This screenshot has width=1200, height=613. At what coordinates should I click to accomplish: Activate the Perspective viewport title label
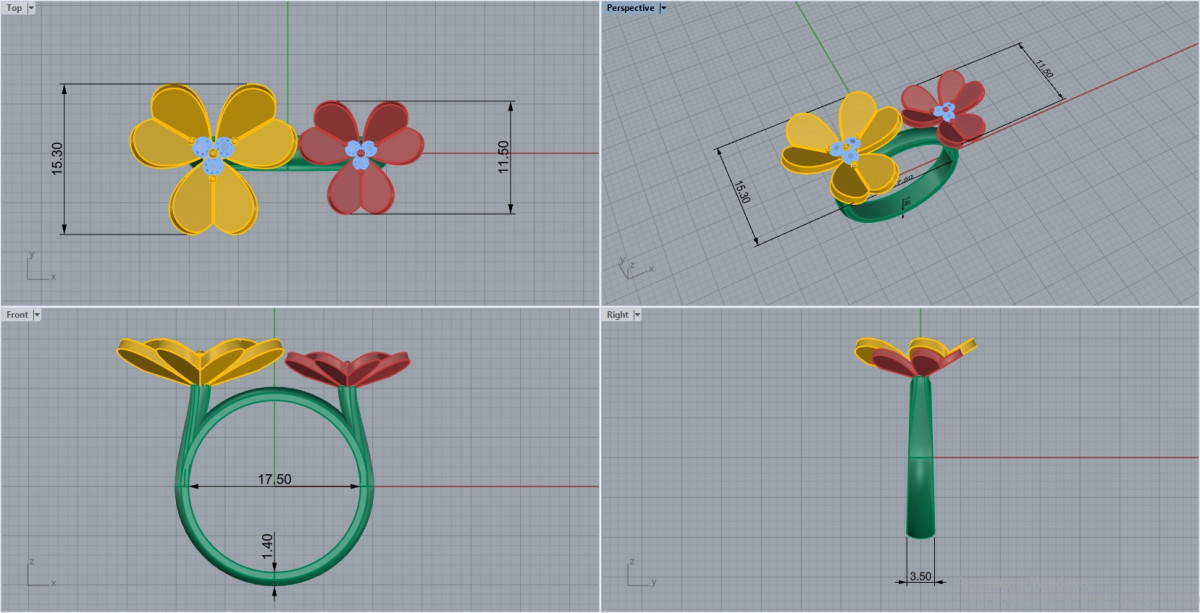coord(631,8)
